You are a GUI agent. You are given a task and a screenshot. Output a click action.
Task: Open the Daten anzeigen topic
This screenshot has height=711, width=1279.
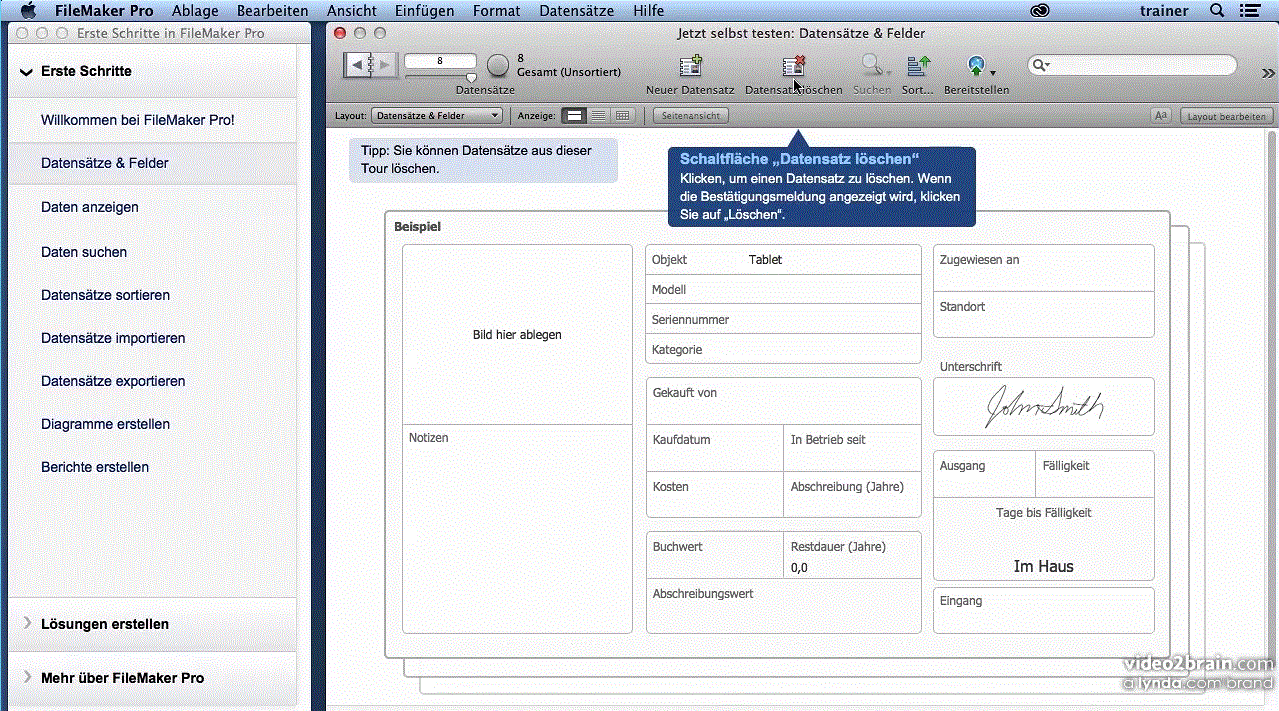[x=90, y=207]
